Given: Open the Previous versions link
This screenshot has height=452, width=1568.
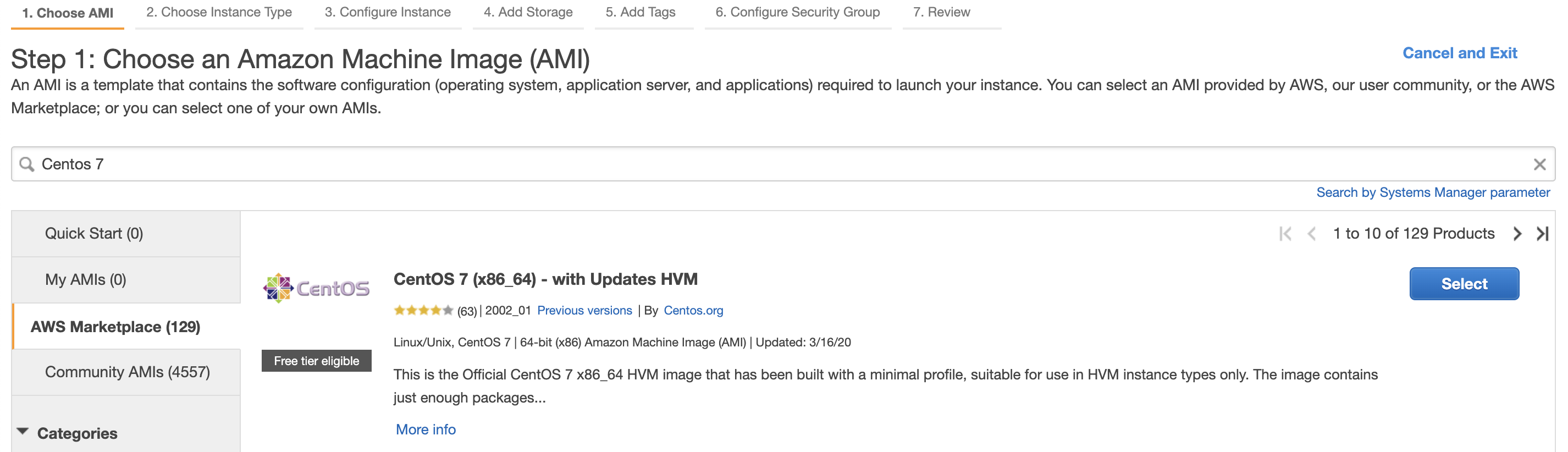Looking at the screenshot, I should pos(584,311).
